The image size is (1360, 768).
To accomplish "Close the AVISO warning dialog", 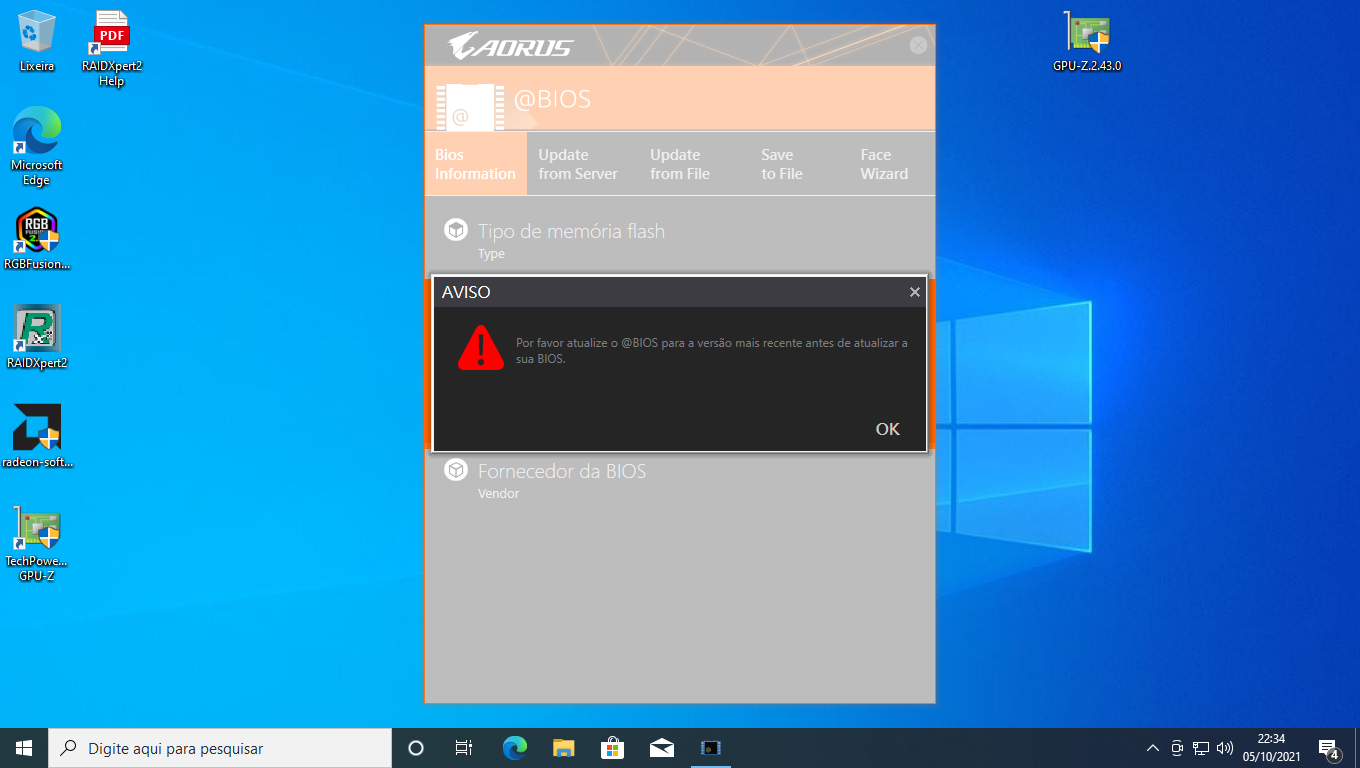I will (914, 292).
